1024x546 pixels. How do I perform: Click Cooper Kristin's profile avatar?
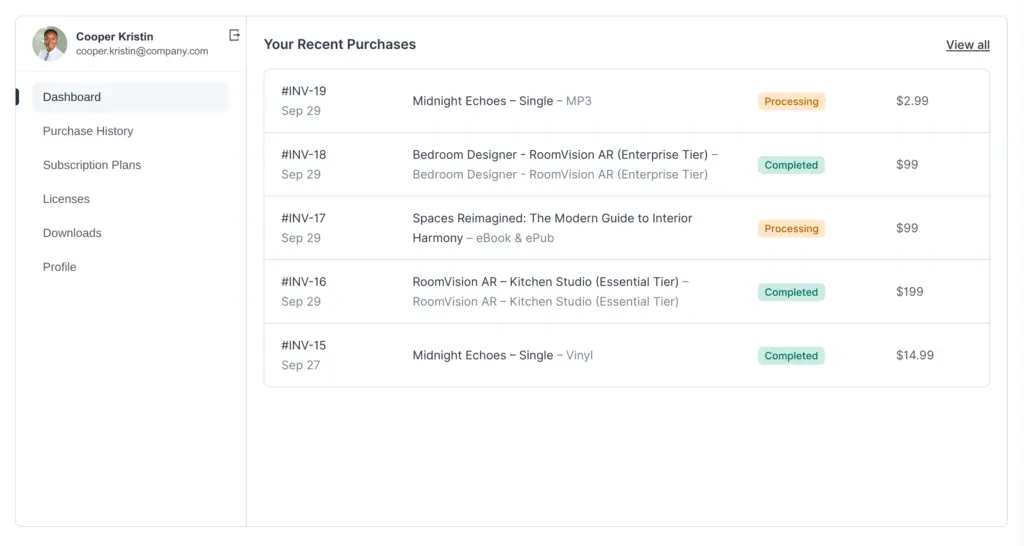pos(50,43)
